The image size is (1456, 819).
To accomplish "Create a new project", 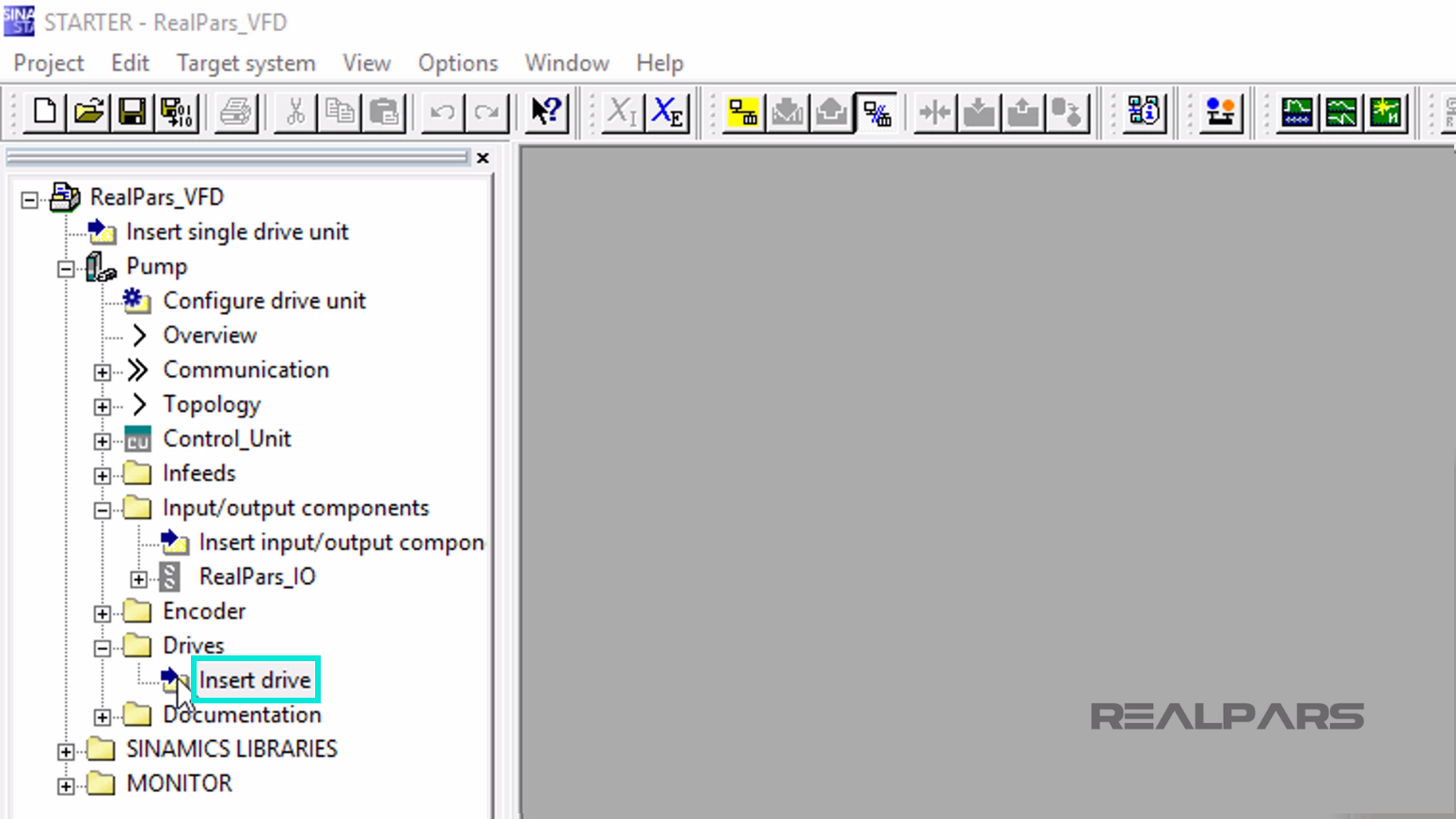I will pos(43,111).
